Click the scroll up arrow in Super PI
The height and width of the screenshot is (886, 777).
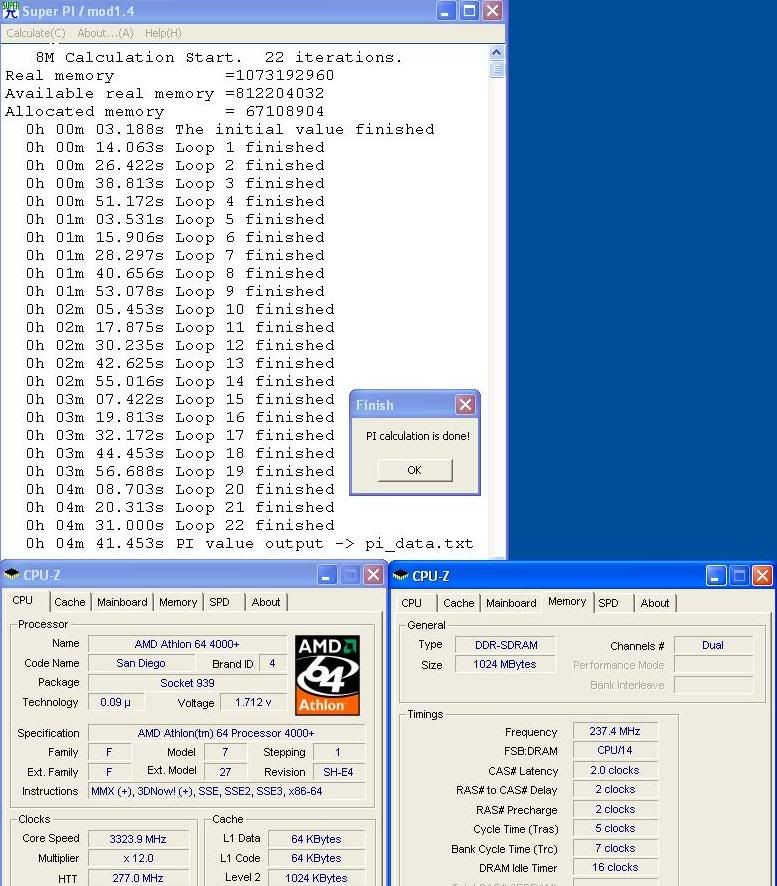pos(496,53)
